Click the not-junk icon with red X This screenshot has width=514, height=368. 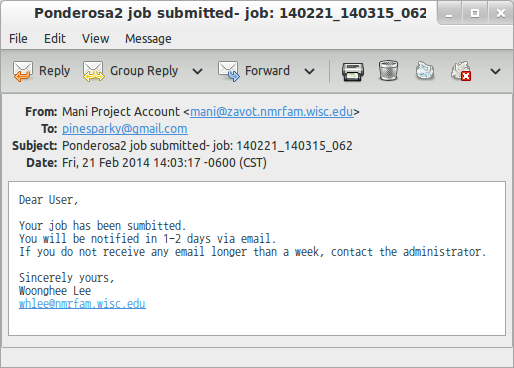coord(461,71)
